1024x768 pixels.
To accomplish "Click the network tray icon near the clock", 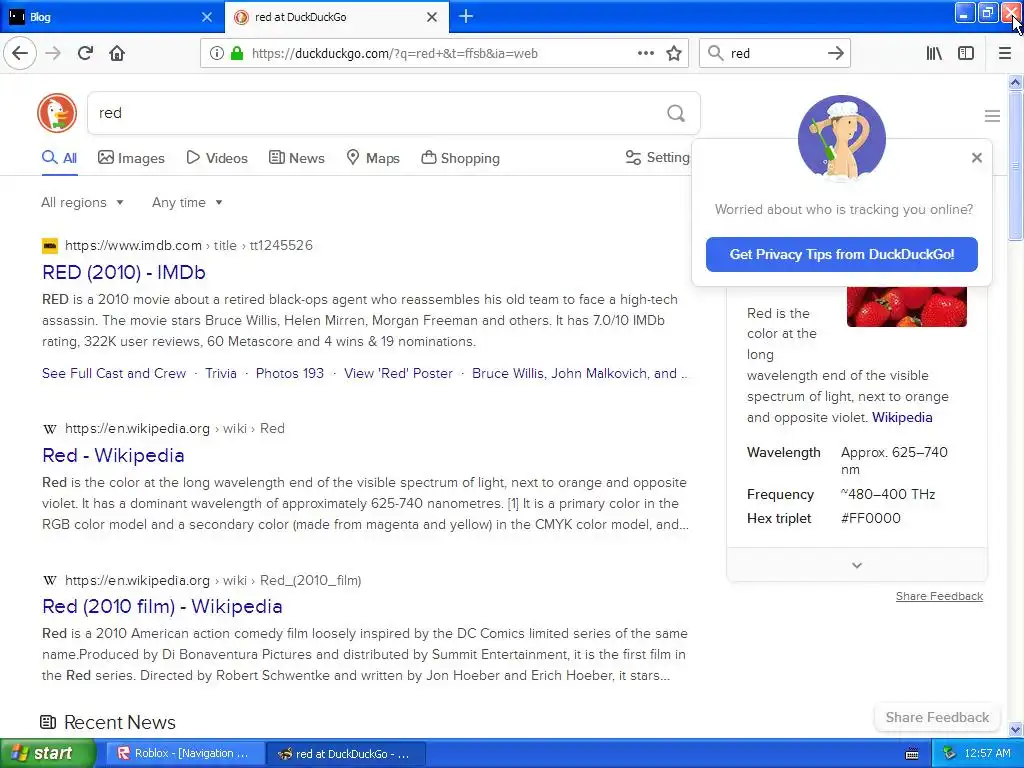I will (x=949, y=753).
